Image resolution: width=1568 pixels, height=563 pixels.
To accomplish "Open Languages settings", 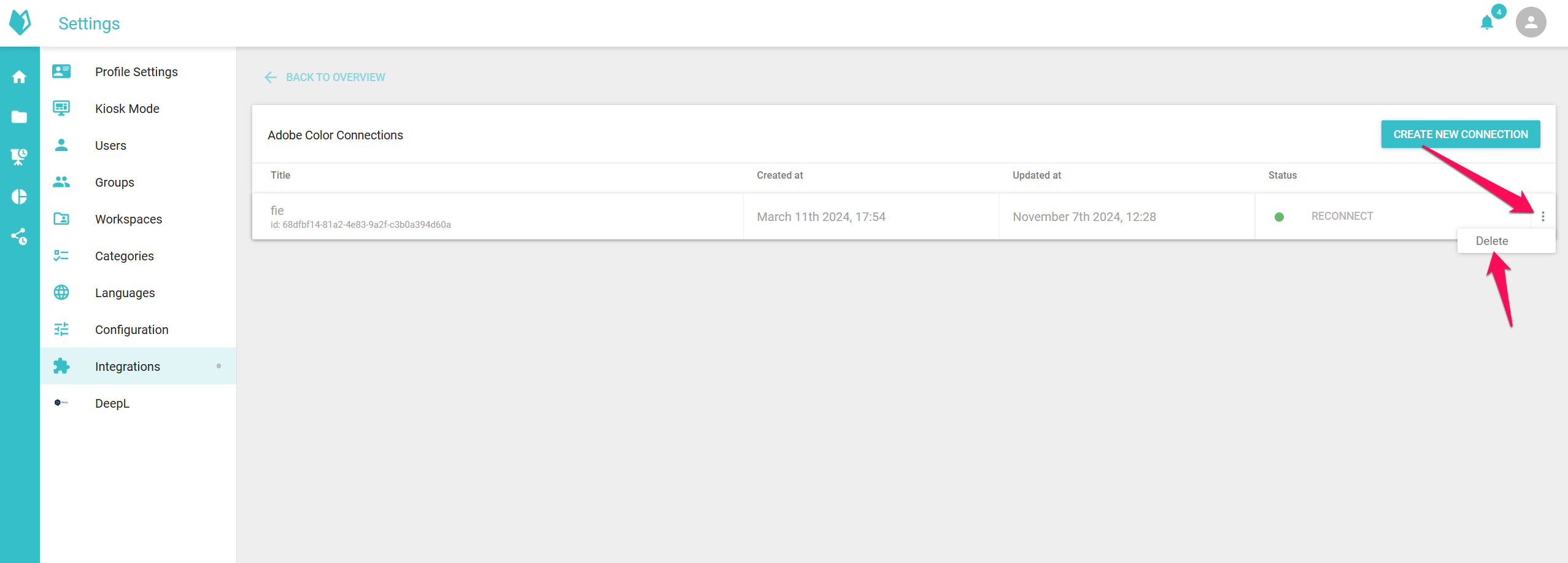I will click(x=138, y=292).
